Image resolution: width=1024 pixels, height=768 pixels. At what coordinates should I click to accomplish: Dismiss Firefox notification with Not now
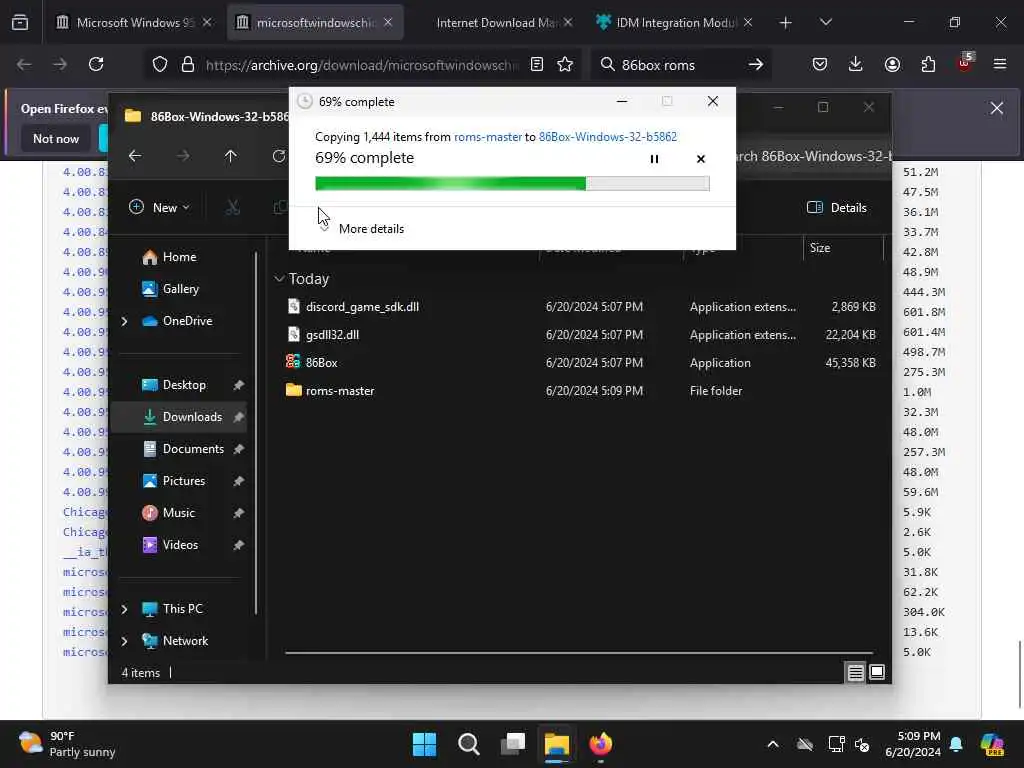(56, 138)
